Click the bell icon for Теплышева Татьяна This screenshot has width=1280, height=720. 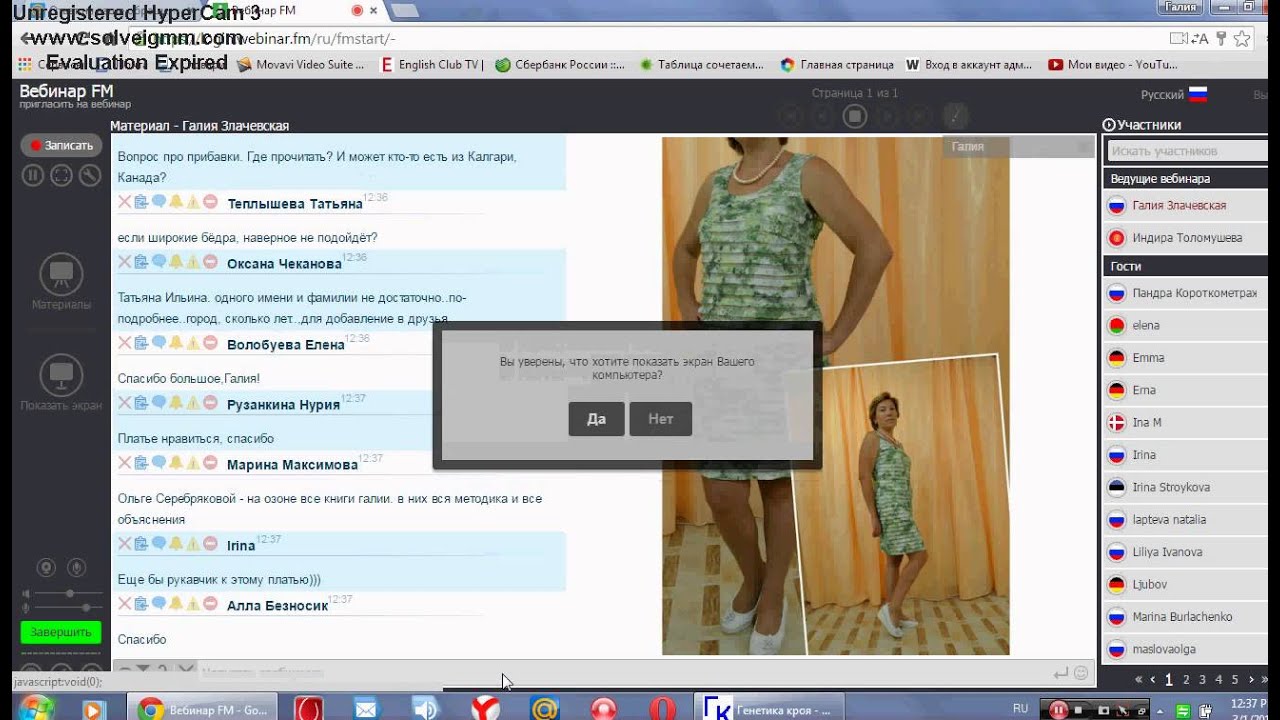(175, 202)
